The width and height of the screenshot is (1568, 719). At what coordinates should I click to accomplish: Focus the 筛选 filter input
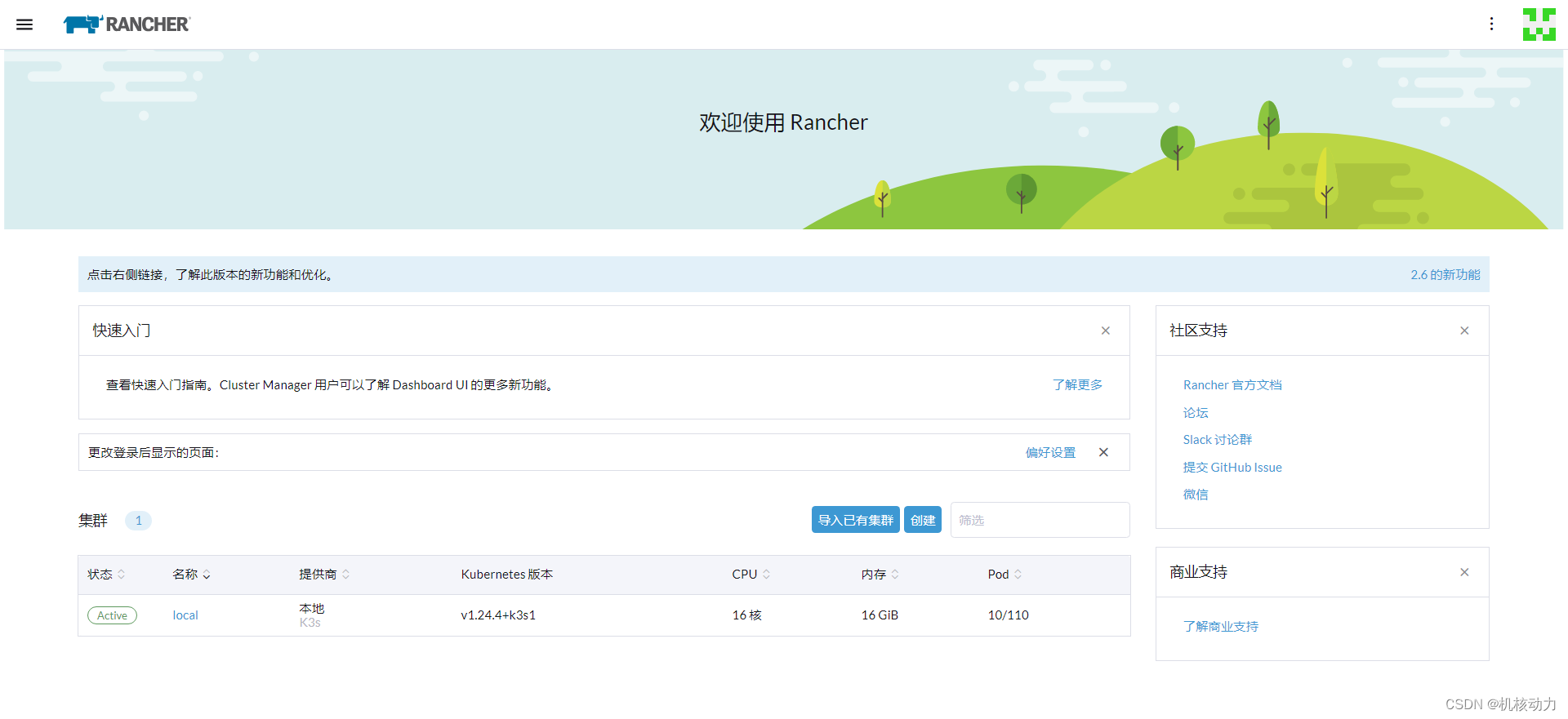pyautogui.click(x=1040, y=520)
